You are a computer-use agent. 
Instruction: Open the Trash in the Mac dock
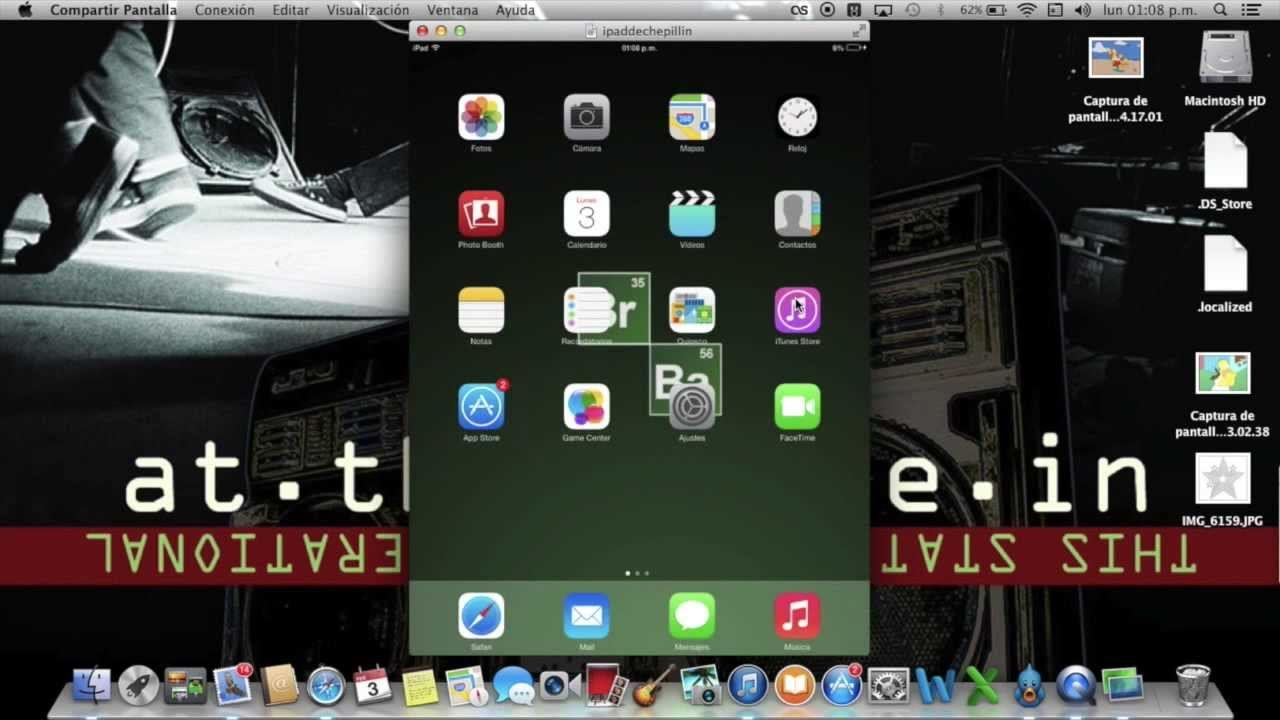1193,685
